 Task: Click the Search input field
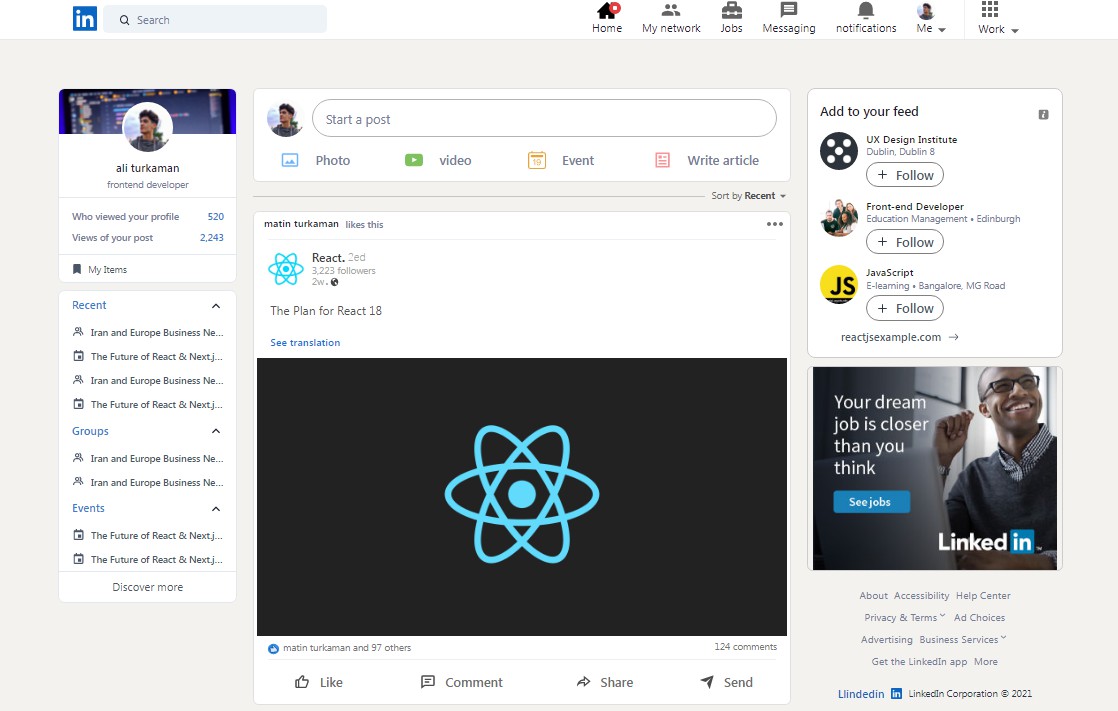pyautogui.click(x=215, y=19)
